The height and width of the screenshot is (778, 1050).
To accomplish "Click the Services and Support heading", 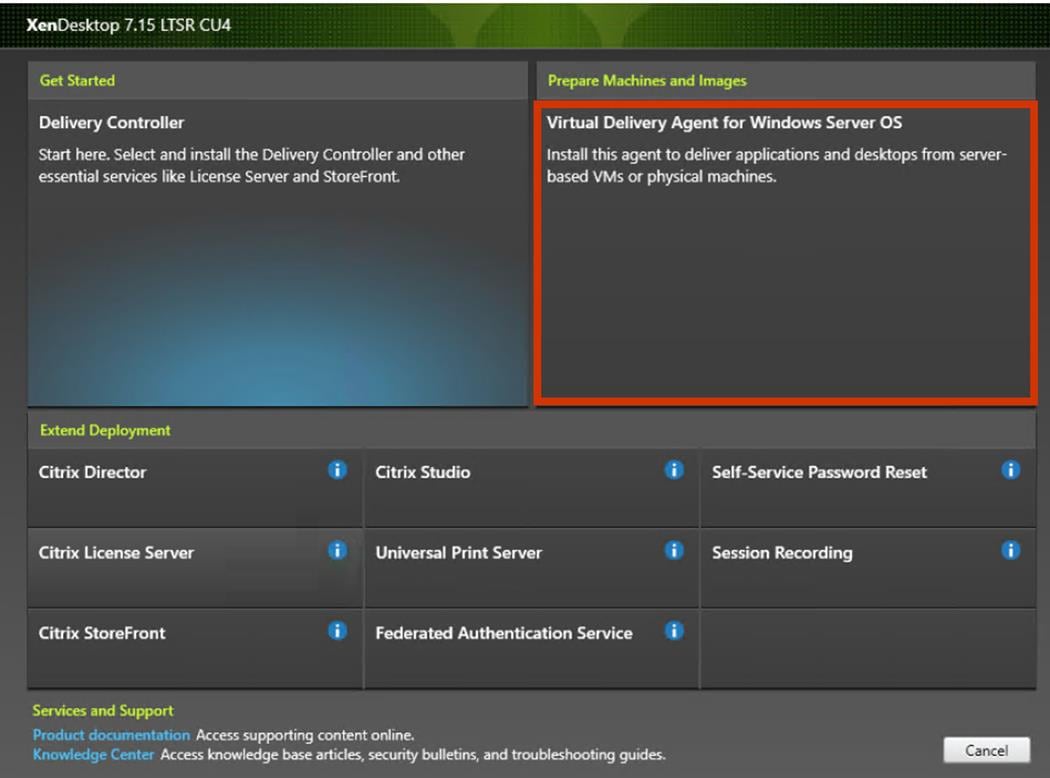I will [x=103, y=710].
